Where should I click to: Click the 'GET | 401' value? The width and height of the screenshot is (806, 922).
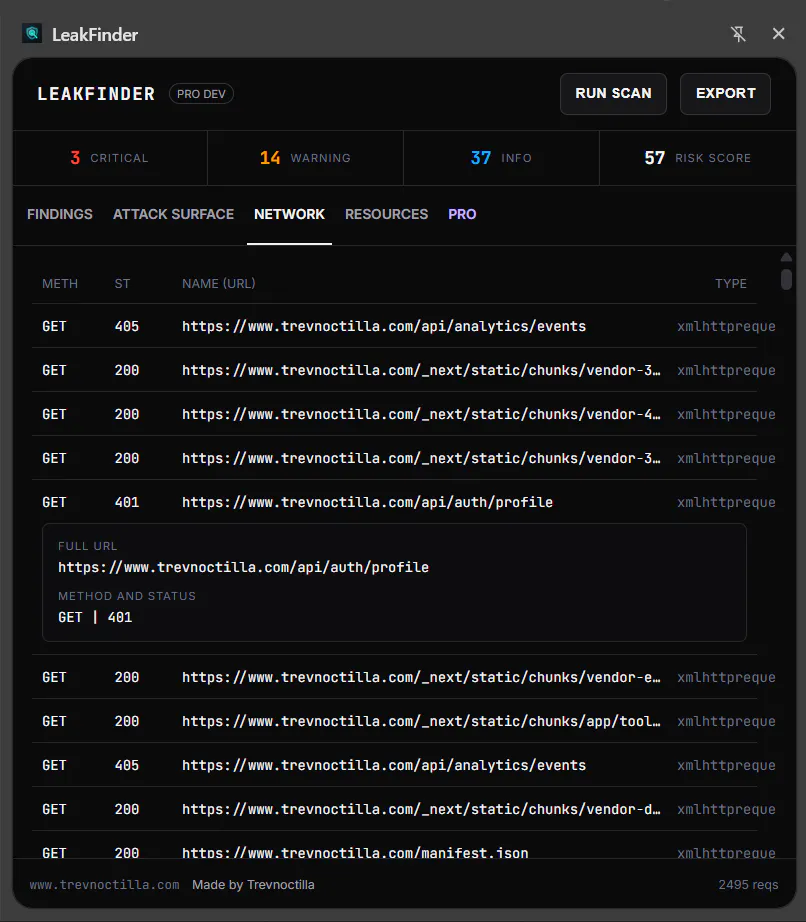coord(95,617)
